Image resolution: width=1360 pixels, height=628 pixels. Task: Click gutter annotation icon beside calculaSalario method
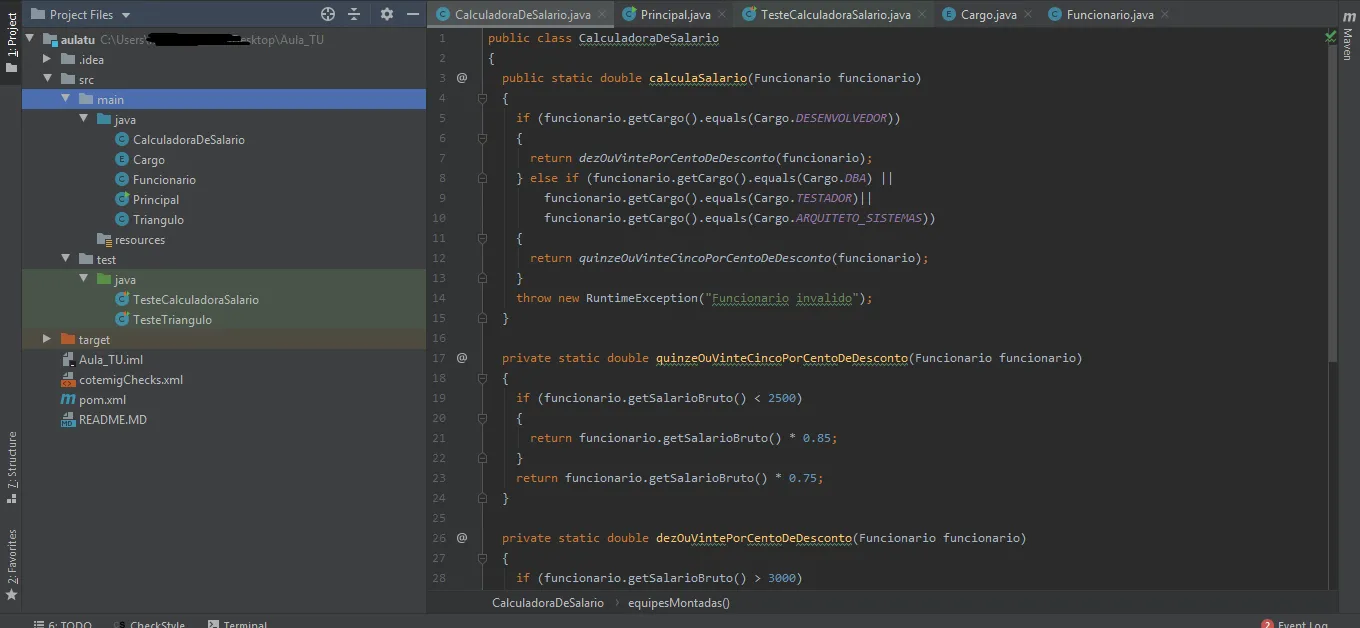point(462,77)
